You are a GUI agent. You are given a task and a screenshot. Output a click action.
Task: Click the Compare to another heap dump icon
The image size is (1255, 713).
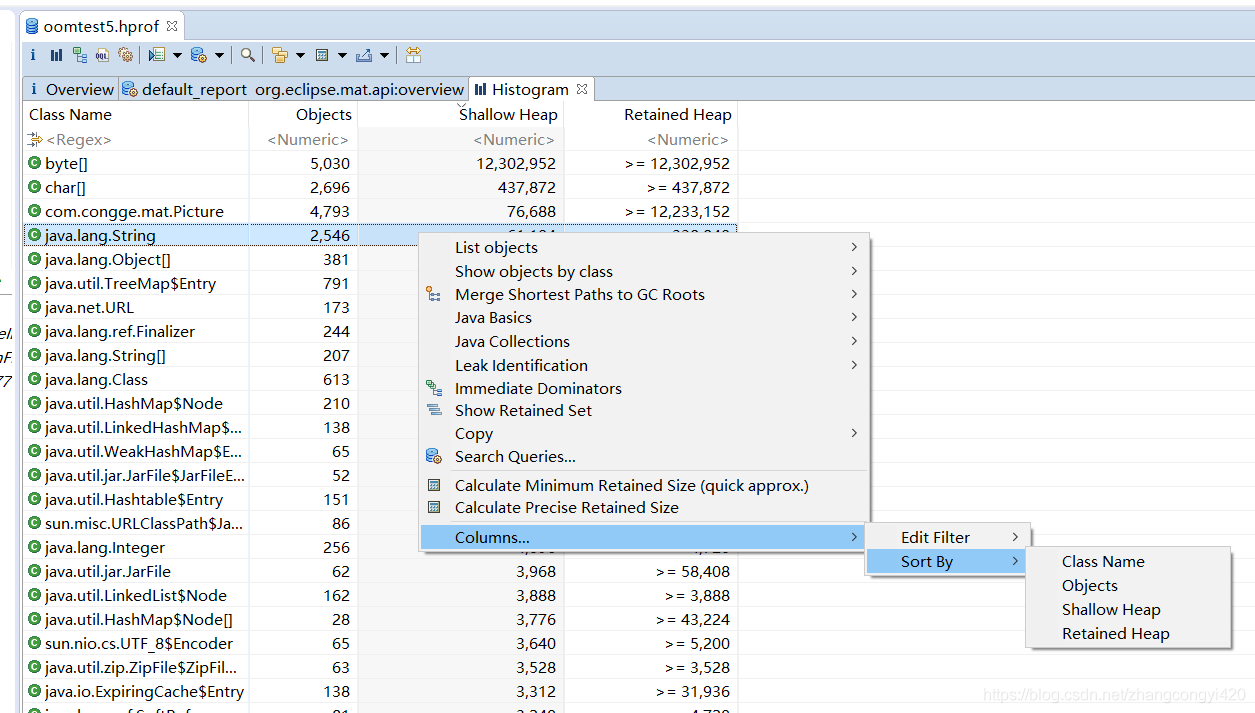tap(413, 55)
